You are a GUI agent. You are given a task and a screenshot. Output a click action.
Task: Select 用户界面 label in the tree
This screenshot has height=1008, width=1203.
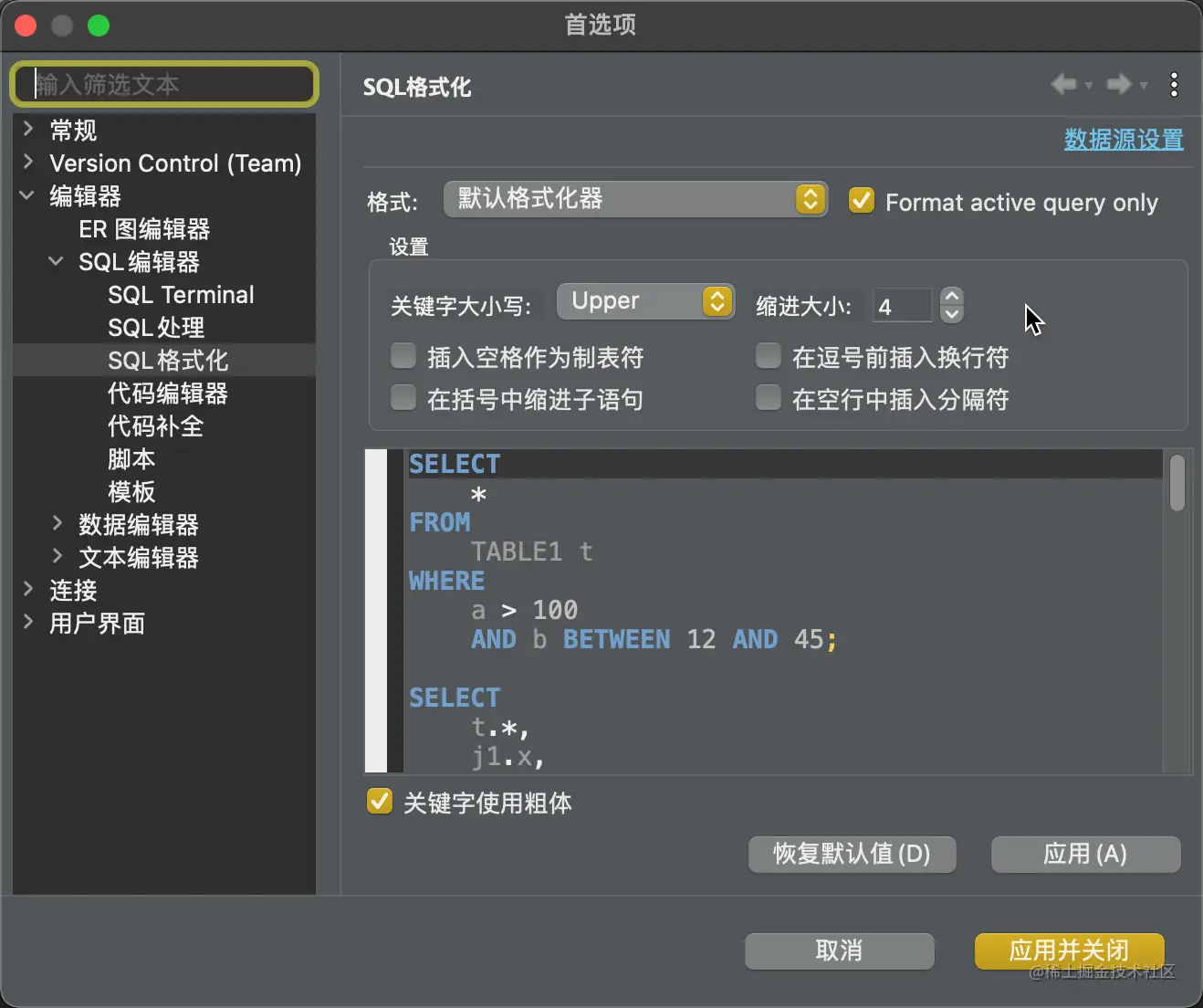click(x=97, y=624)
